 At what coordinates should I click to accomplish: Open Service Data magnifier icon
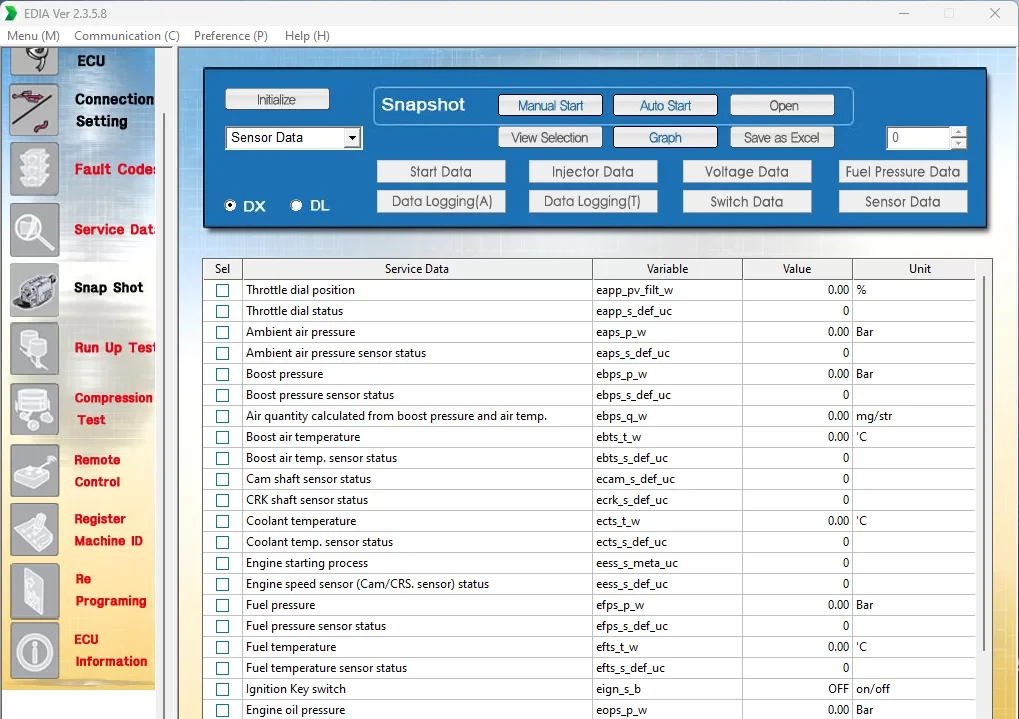point(35,229)
